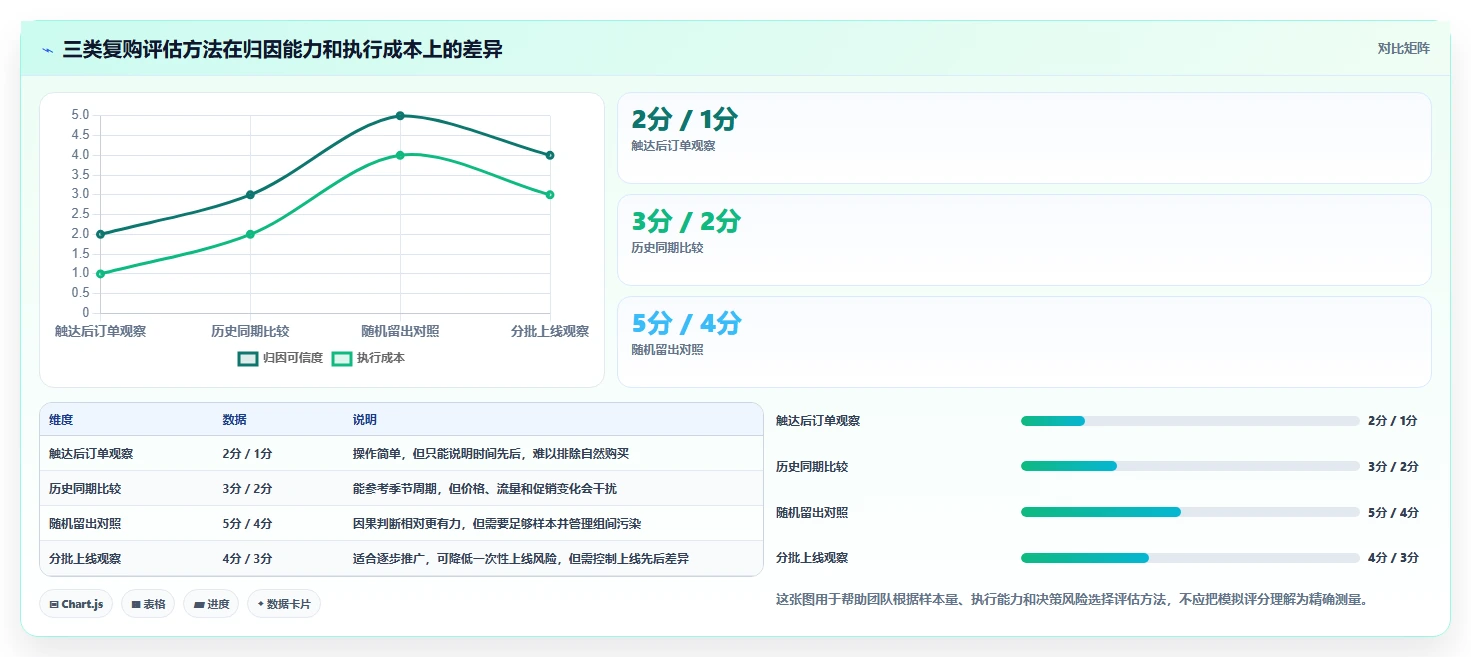
Task: Click the 执行成本 point at 触达后订单观察
Action: point(100,273)
